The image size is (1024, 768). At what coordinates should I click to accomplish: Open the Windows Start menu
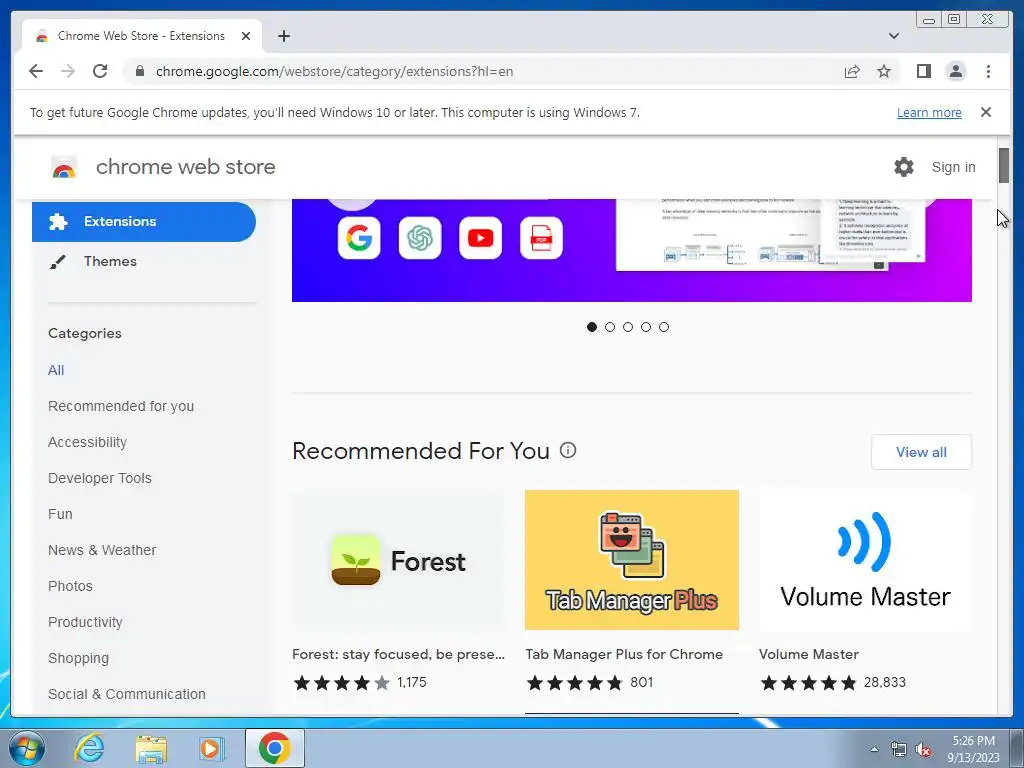(x=27, y=748)
